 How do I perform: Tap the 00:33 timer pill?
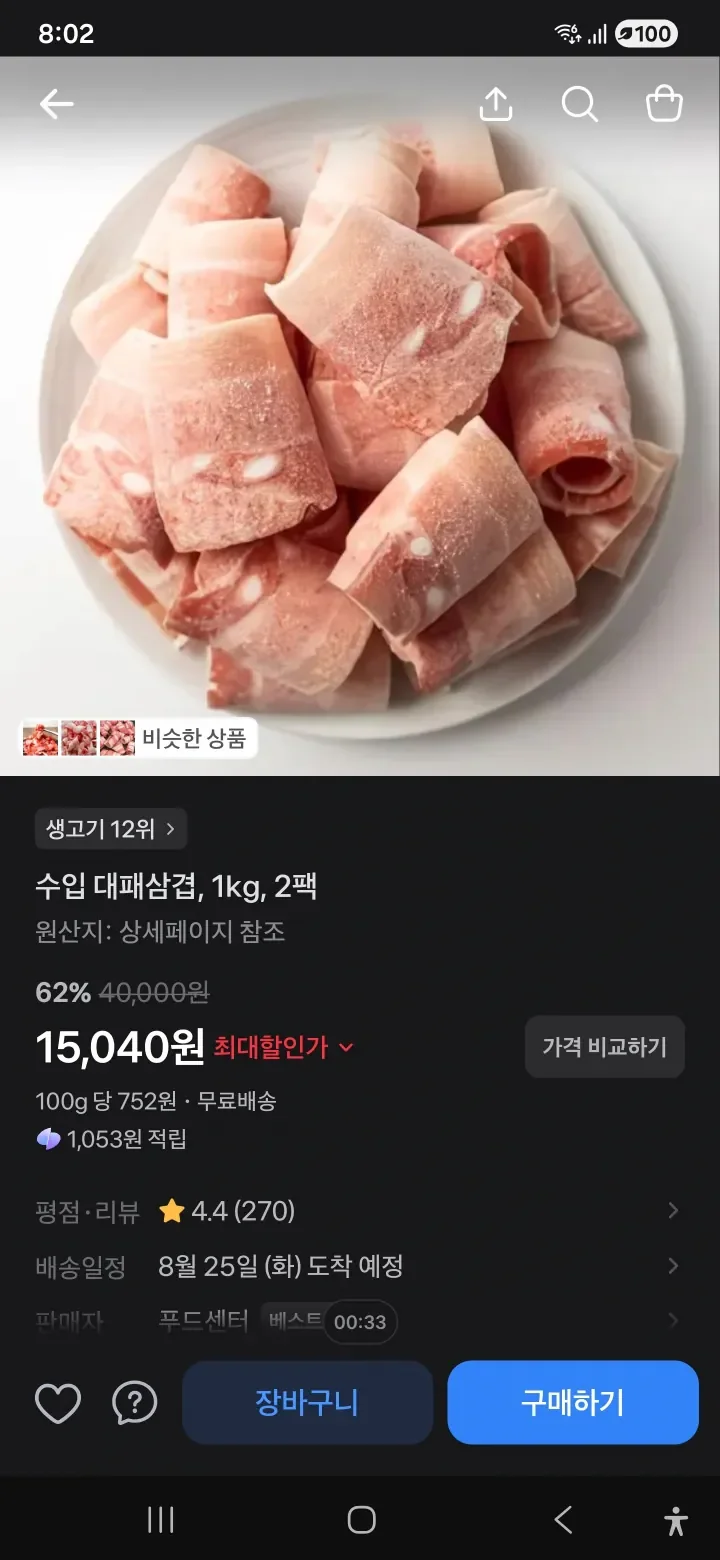[x=360, y=1321]
